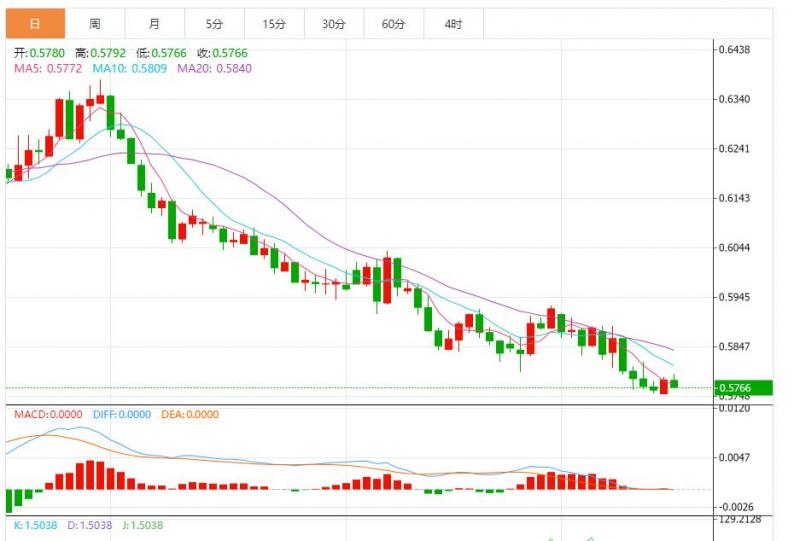
Task: Click the green current price tag 0.5766
Action: [743, 388]
